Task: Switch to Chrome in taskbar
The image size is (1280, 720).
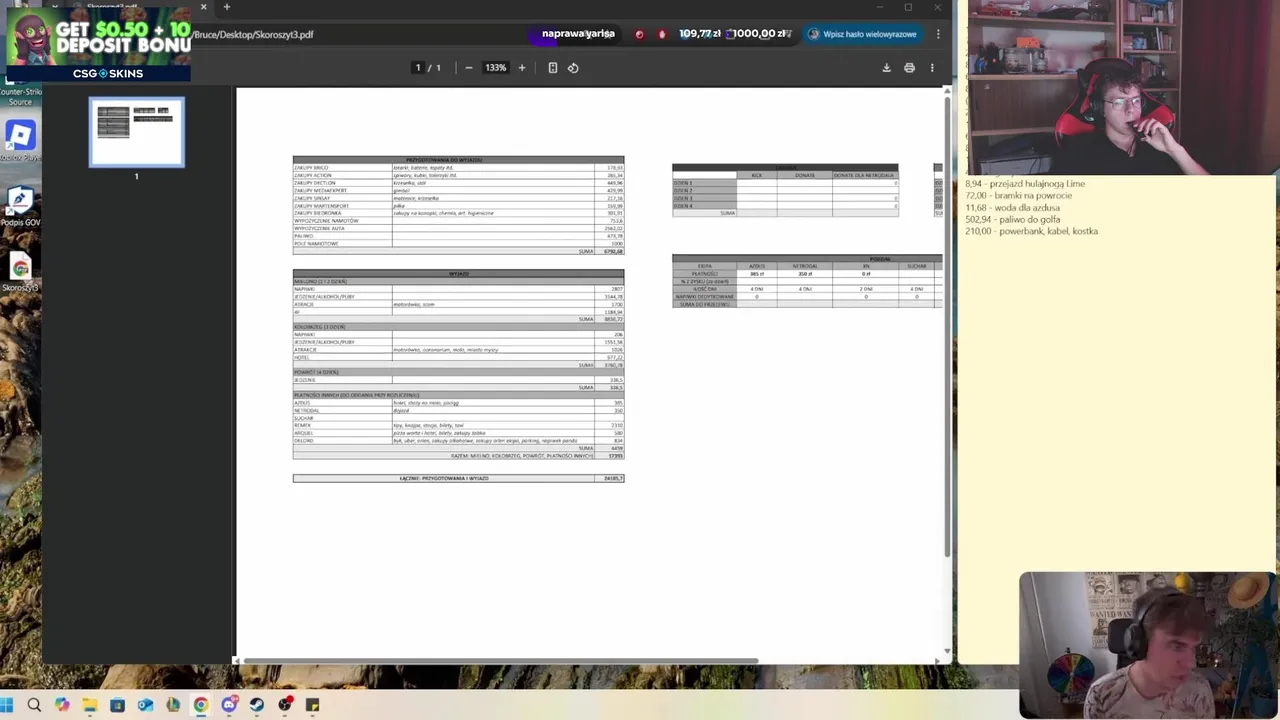Action: [x=201, y=705]
